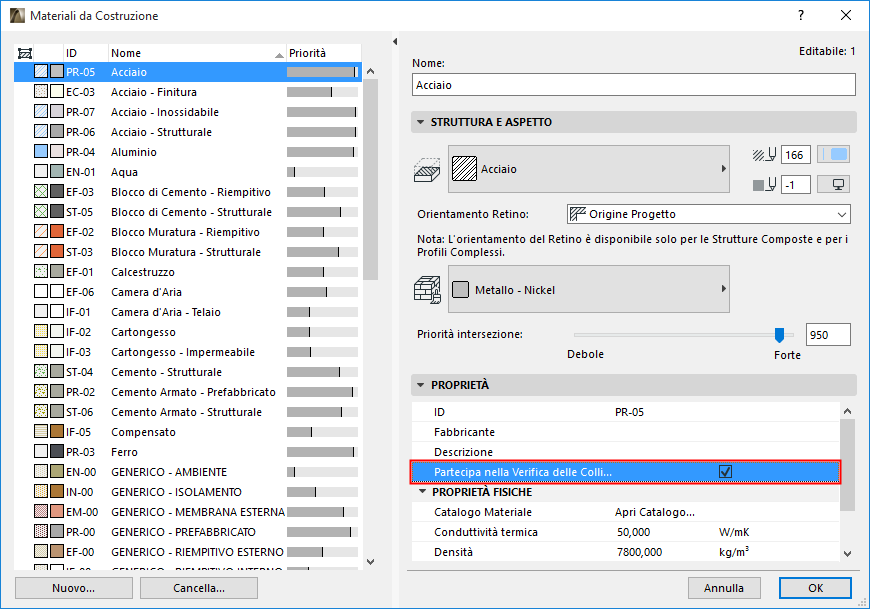This screenshot has height=609, width=870.
Task: Collapse the PROPRIETÀ FISICHE group
Action: [x=423, y=491]
